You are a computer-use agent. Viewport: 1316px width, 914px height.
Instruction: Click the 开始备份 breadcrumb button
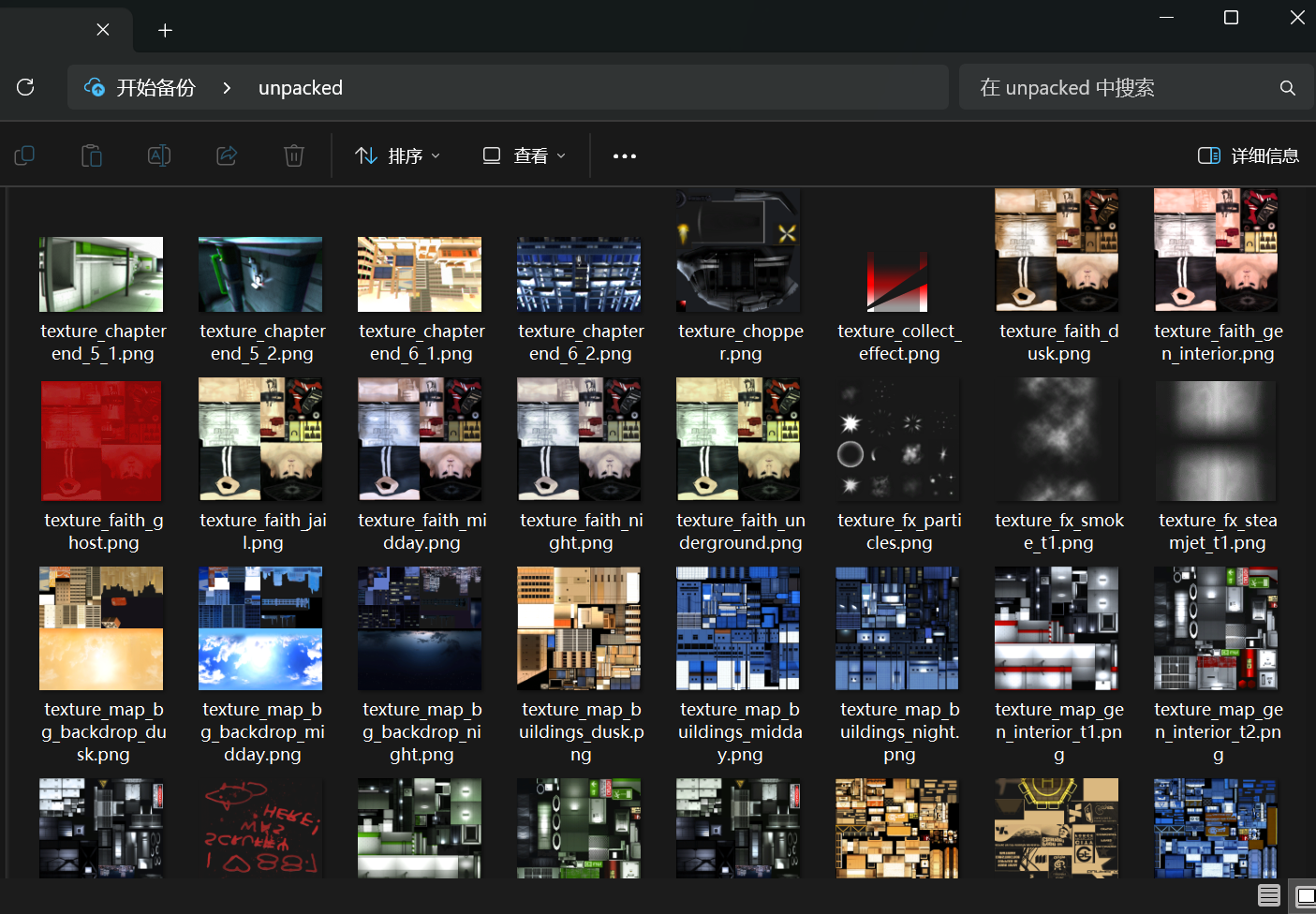tap(141, 88)
